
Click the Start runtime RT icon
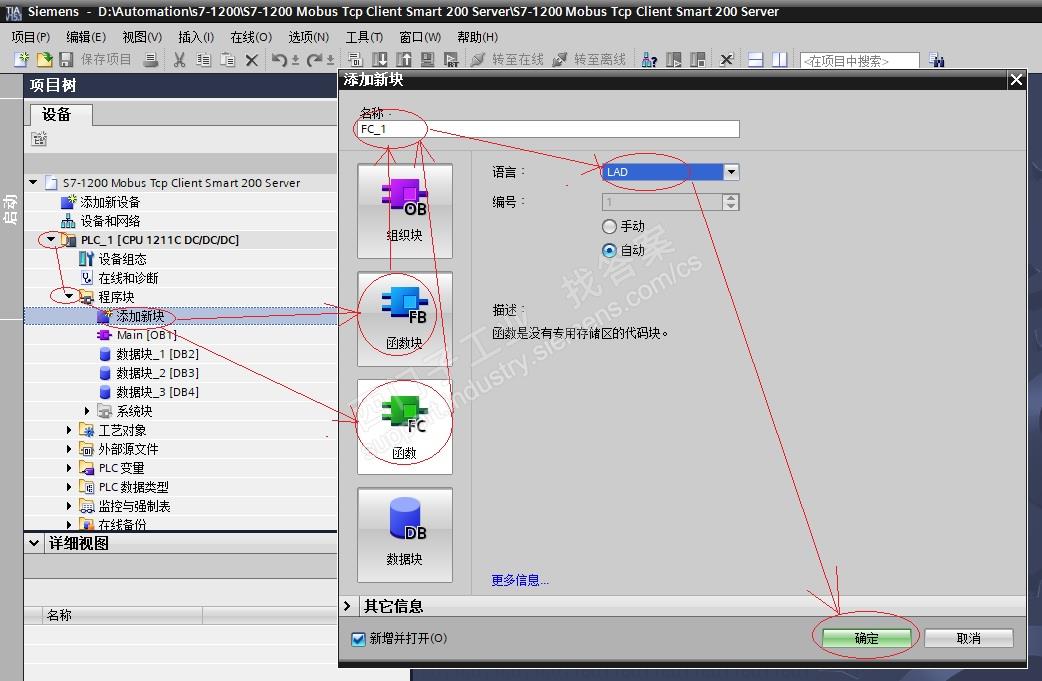tap(451, 60)
